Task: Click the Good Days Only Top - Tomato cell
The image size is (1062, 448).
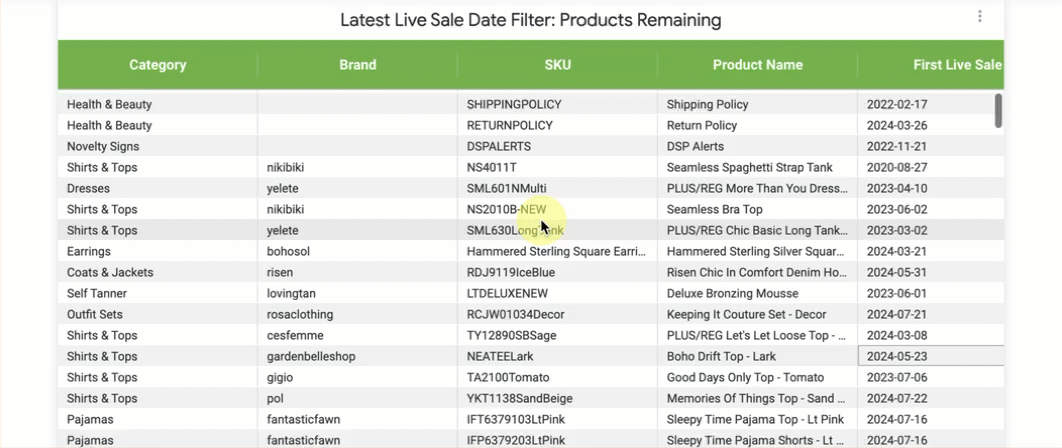Action: tap(757, 378)
